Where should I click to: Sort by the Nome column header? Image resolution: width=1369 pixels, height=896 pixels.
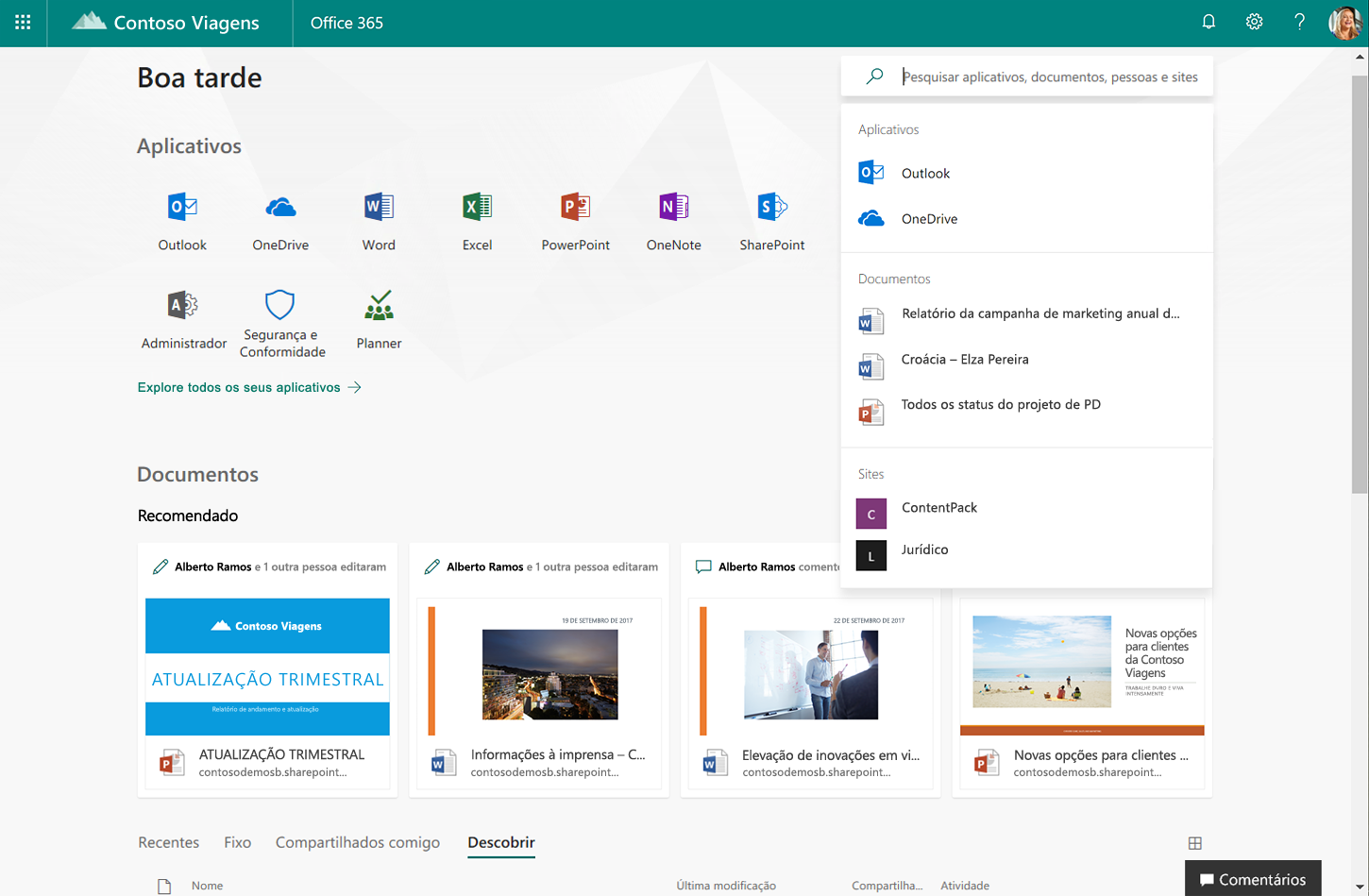[x=207, y=886]
